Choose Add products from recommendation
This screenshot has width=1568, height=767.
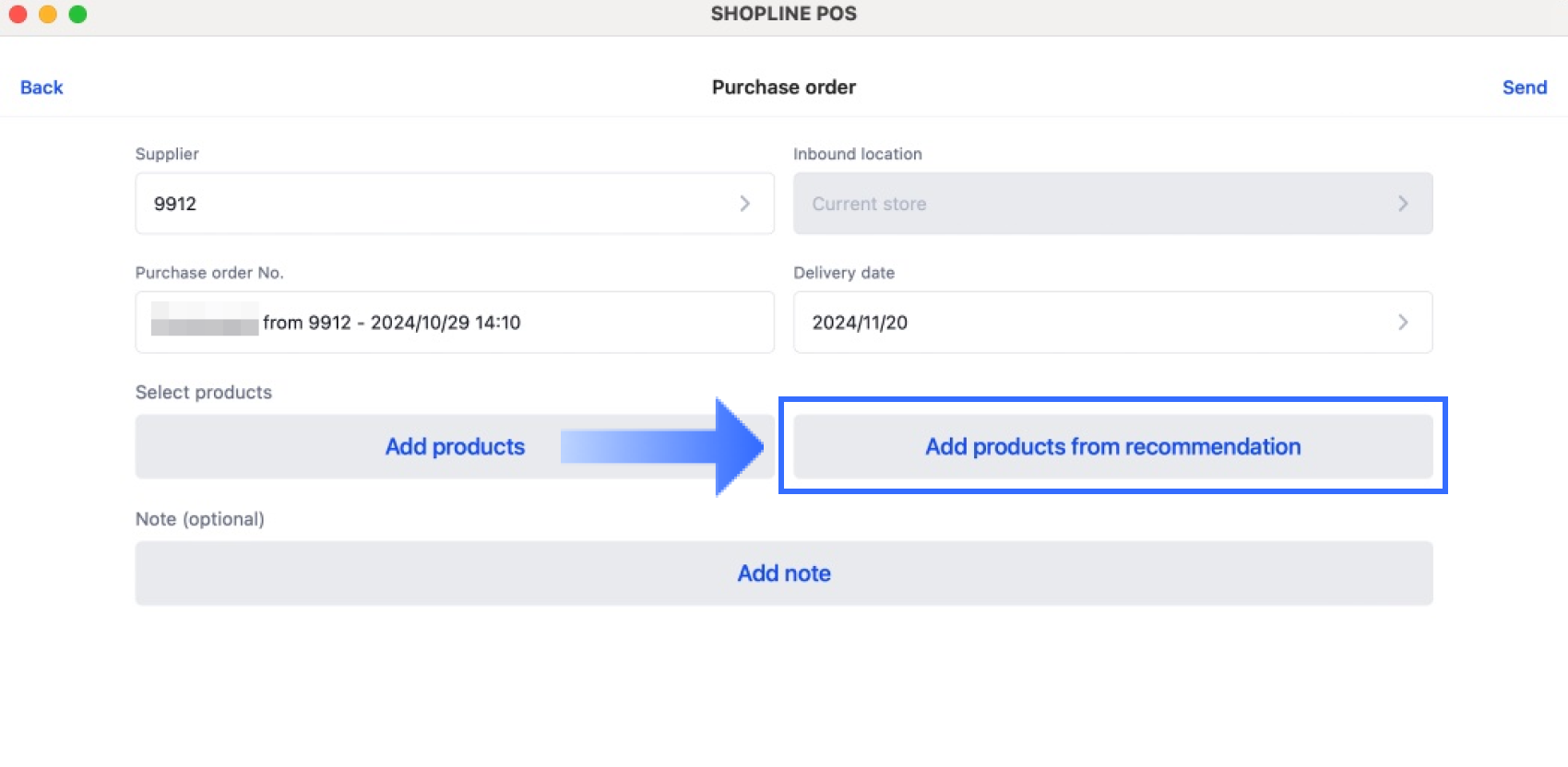tap(1112, 447)
